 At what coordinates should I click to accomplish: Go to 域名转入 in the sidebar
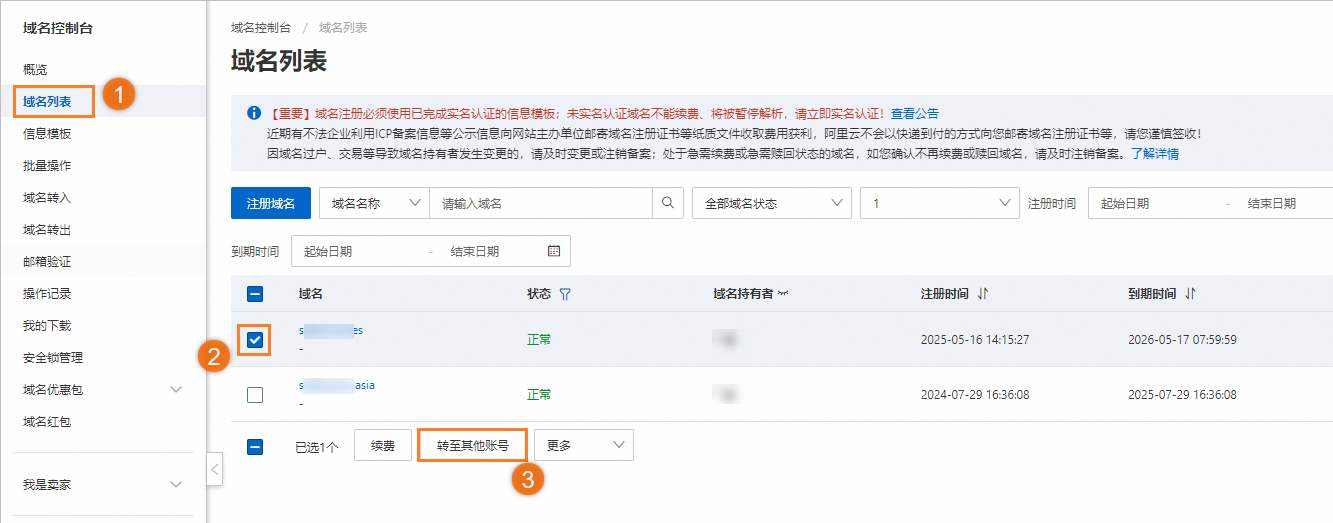point(47,197)
